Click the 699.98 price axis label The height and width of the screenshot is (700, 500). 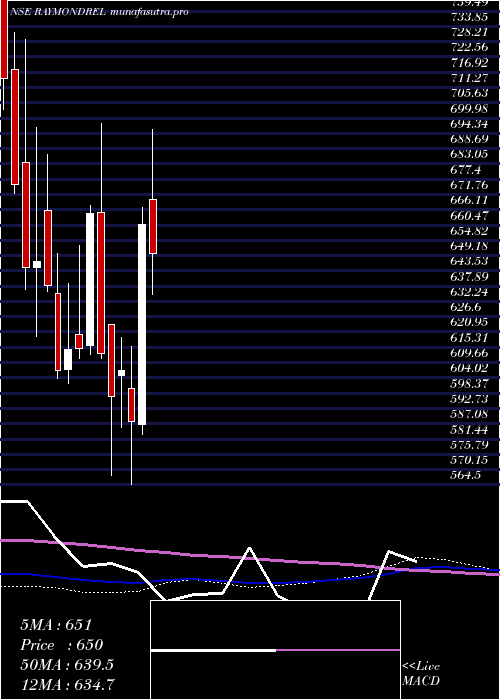[x=470, y=109]
